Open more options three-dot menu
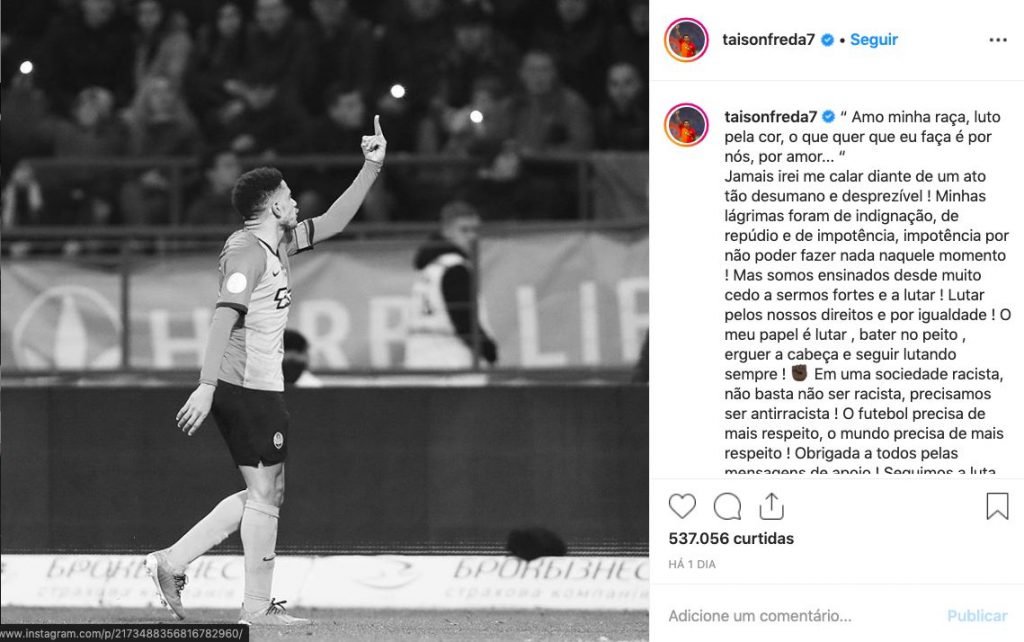 click(x=998, y=40)
